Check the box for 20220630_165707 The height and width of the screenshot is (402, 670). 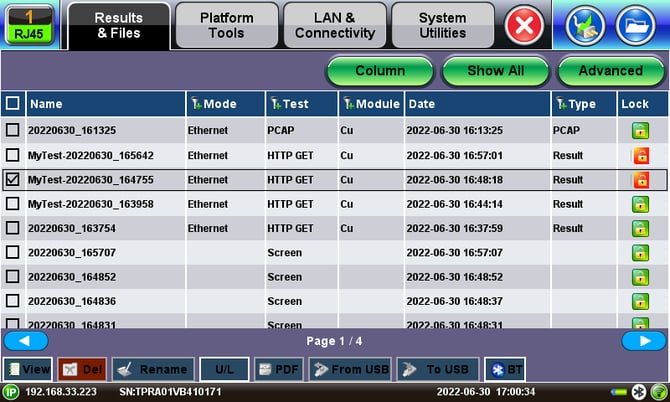click(x=12, y=252)
